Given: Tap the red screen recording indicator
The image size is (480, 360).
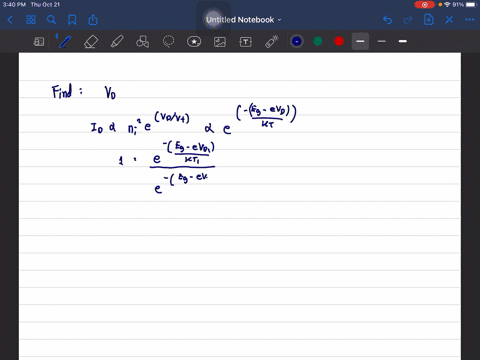Looking at the screenshot, I should pyautogui.click(x=424, y=5).
